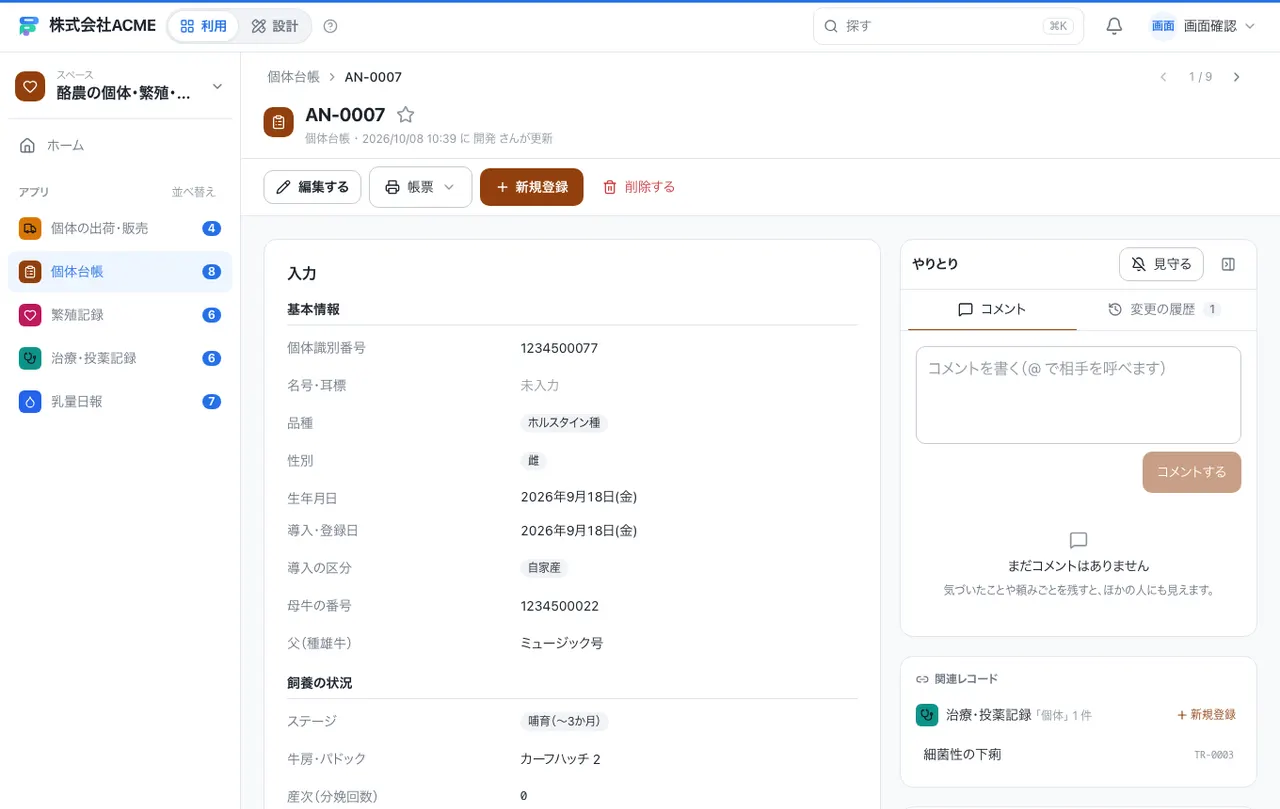Collapse the やりとり side panel icon
1280x809 pixels.
coord(1229,264)
